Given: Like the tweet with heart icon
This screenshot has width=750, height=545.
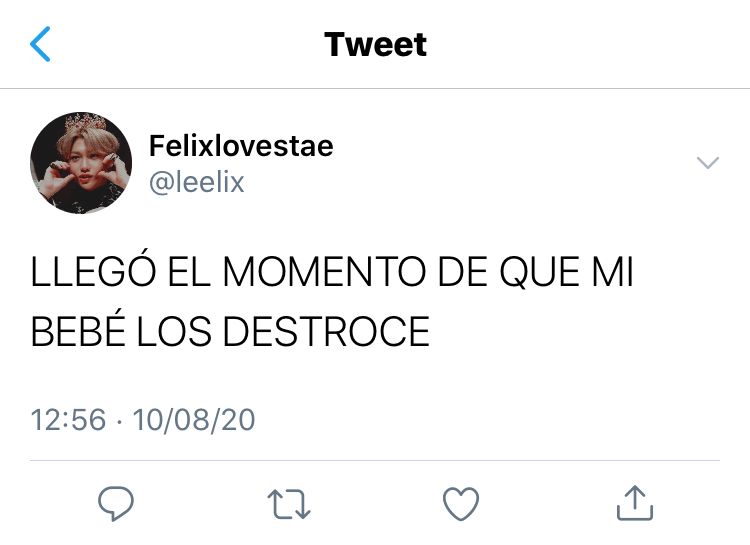Looking at the screenshot, I should [x=461, y=504].
